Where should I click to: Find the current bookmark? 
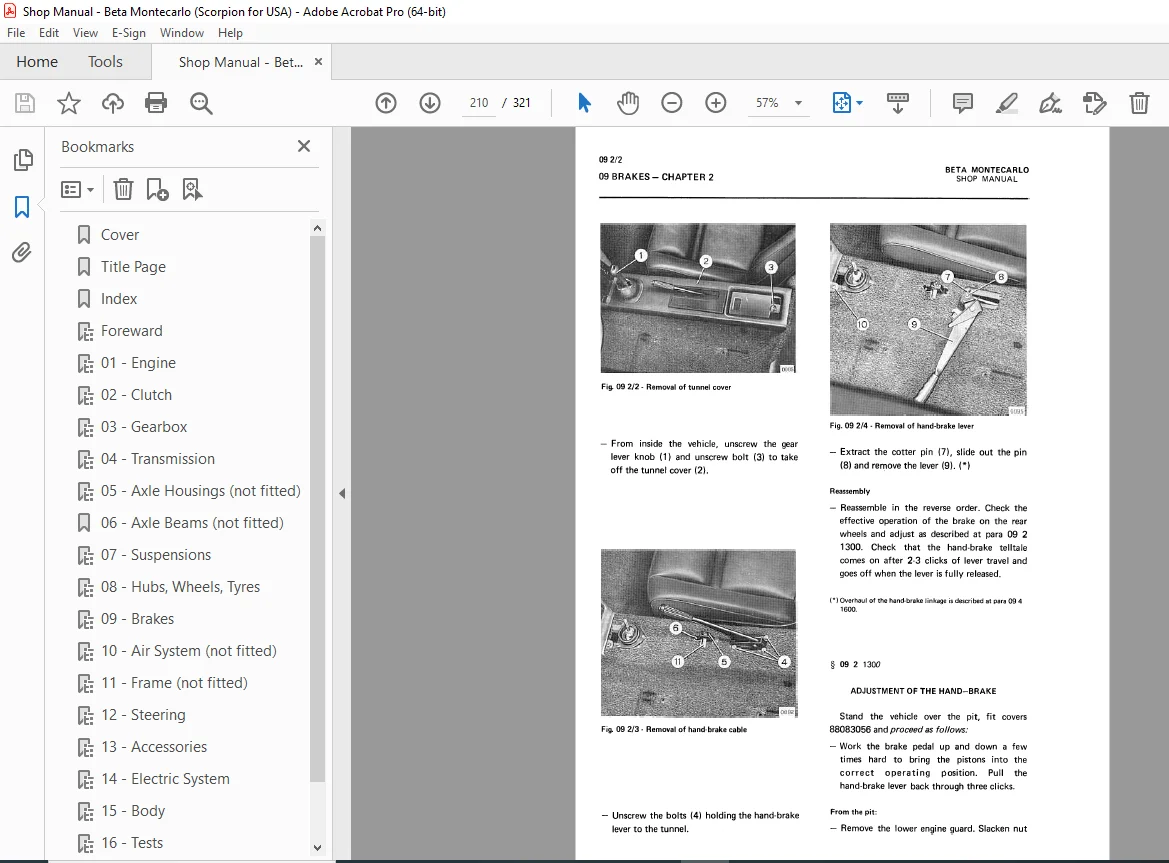click(192, 189)
